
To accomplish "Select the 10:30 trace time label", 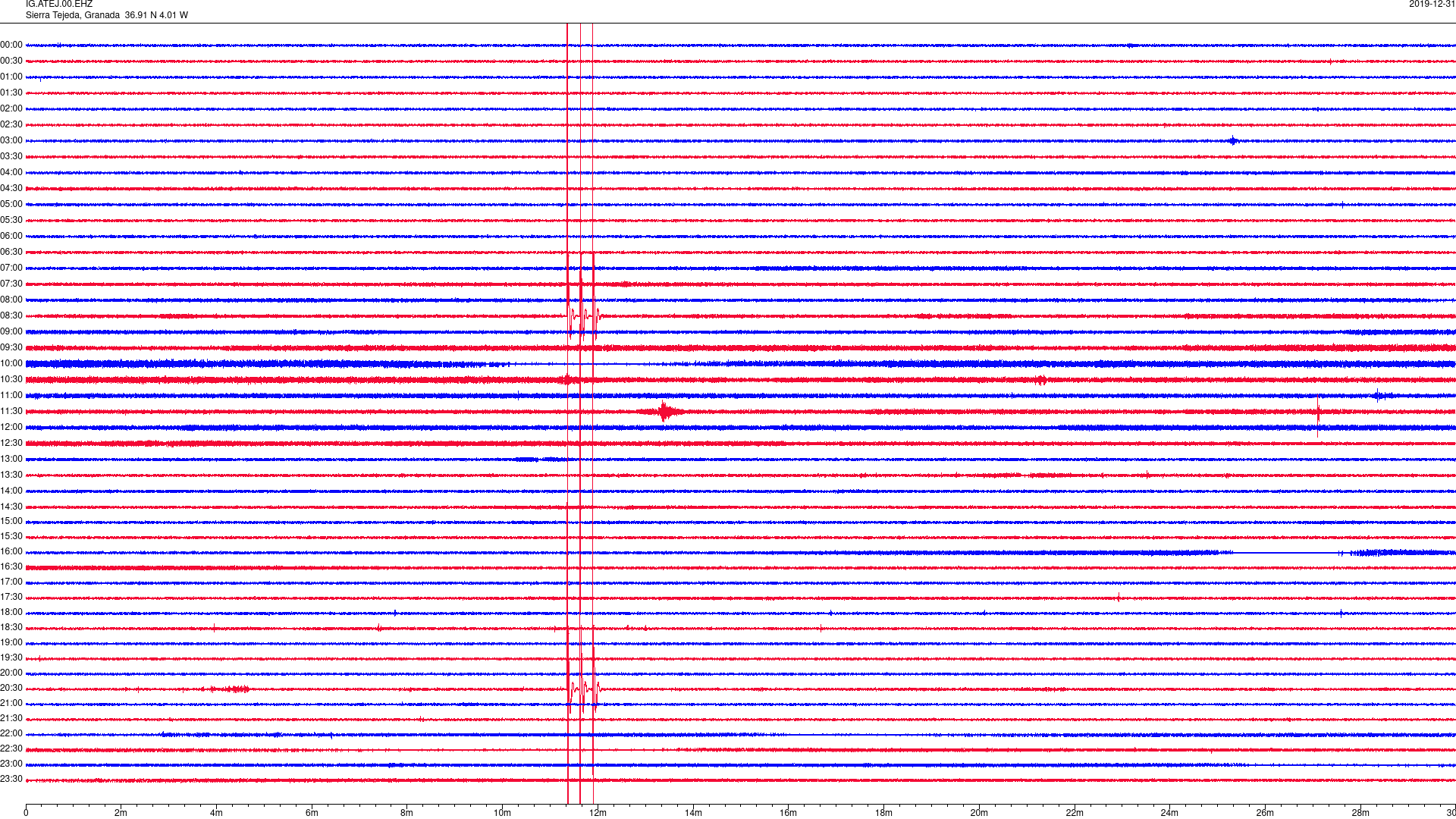I will pyautogui.click(x=11, y=380).
